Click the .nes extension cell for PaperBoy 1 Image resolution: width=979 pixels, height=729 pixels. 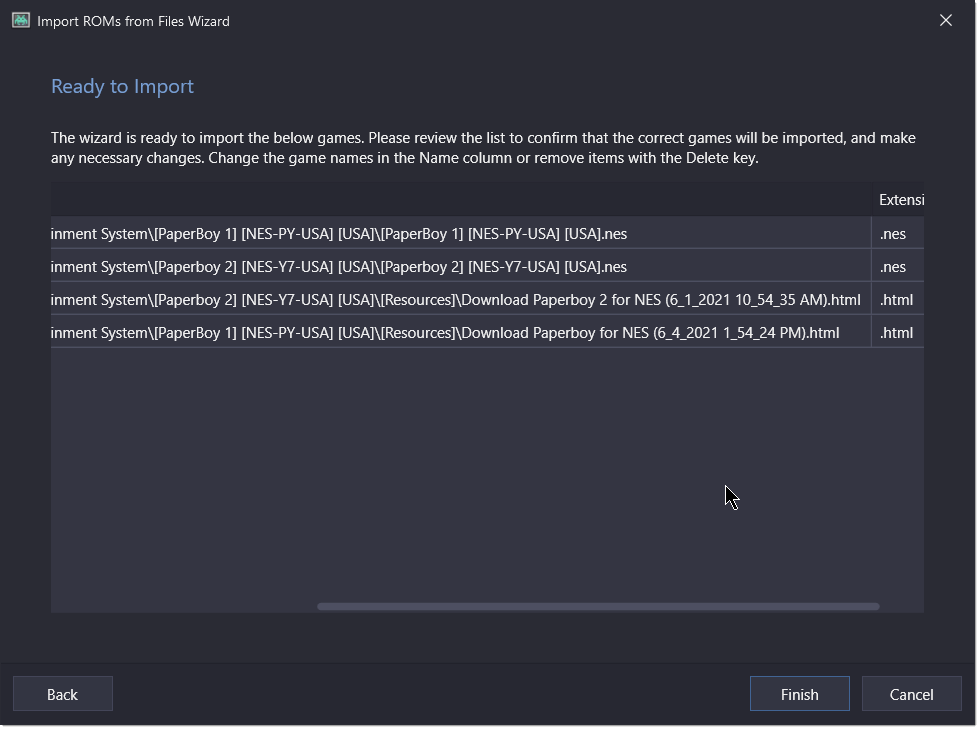(x=898, y=233)
